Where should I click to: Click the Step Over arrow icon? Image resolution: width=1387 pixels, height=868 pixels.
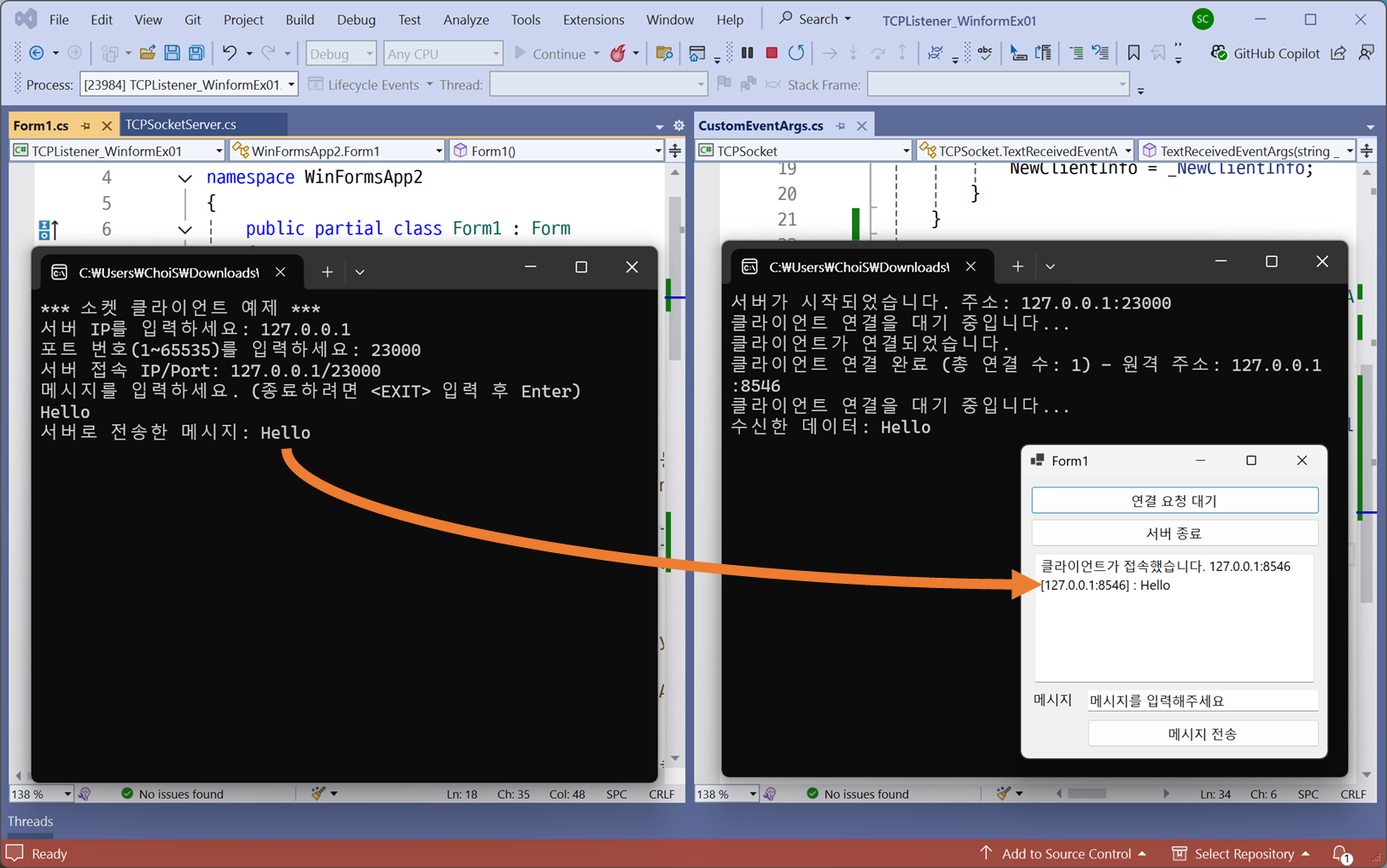(877, 53)
